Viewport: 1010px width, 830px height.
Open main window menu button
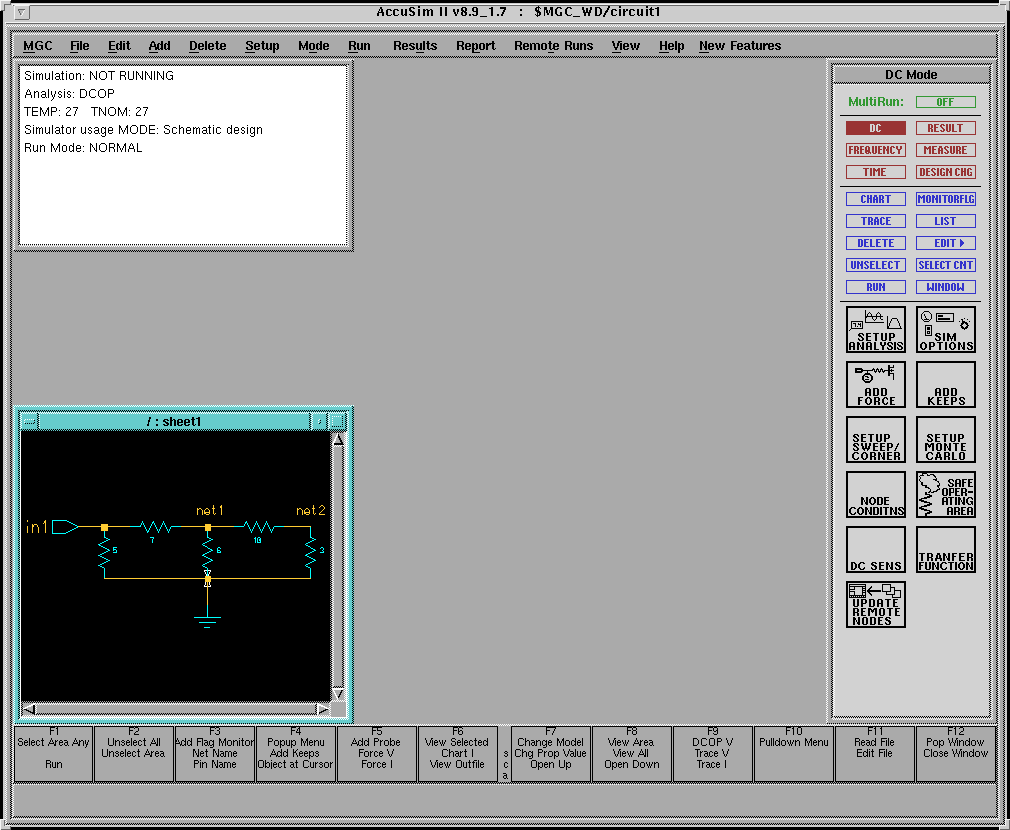(x=21, y=12)
